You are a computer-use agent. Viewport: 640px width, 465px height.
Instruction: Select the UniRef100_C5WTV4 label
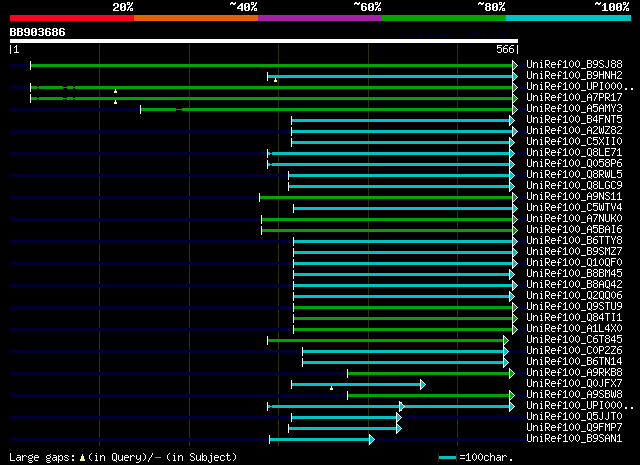pos(574,208)
